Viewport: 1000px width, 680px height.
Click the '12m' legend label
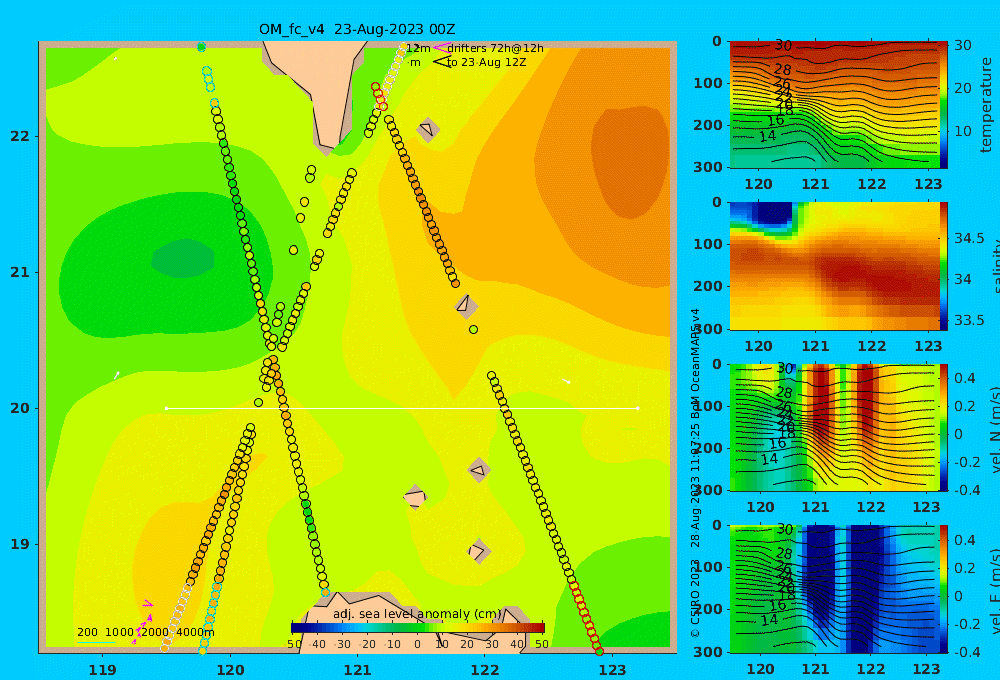point(418,48)
